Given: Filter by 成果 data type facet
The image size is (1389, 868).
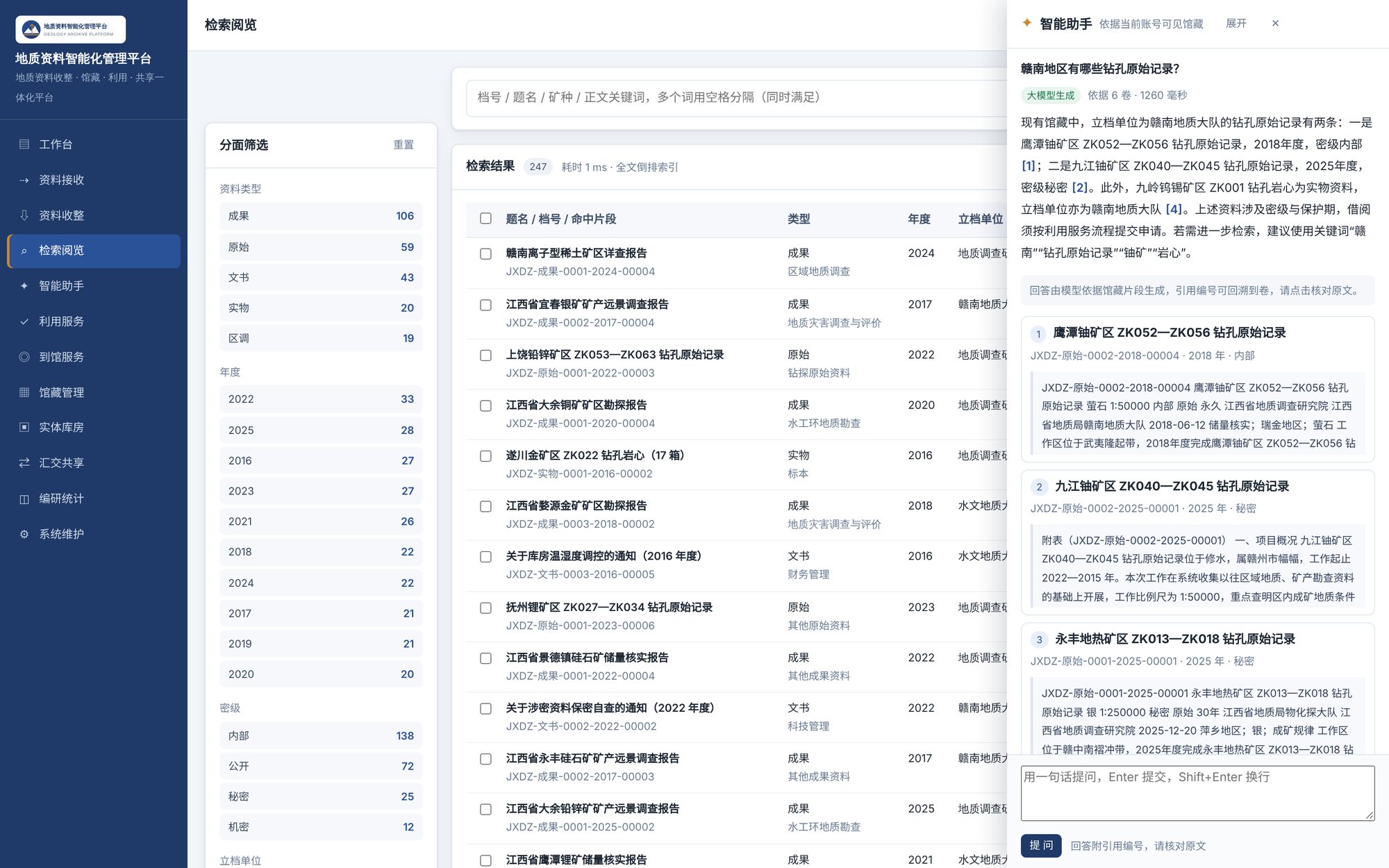Looking at the screenshot, I should [x=321, y=216].
